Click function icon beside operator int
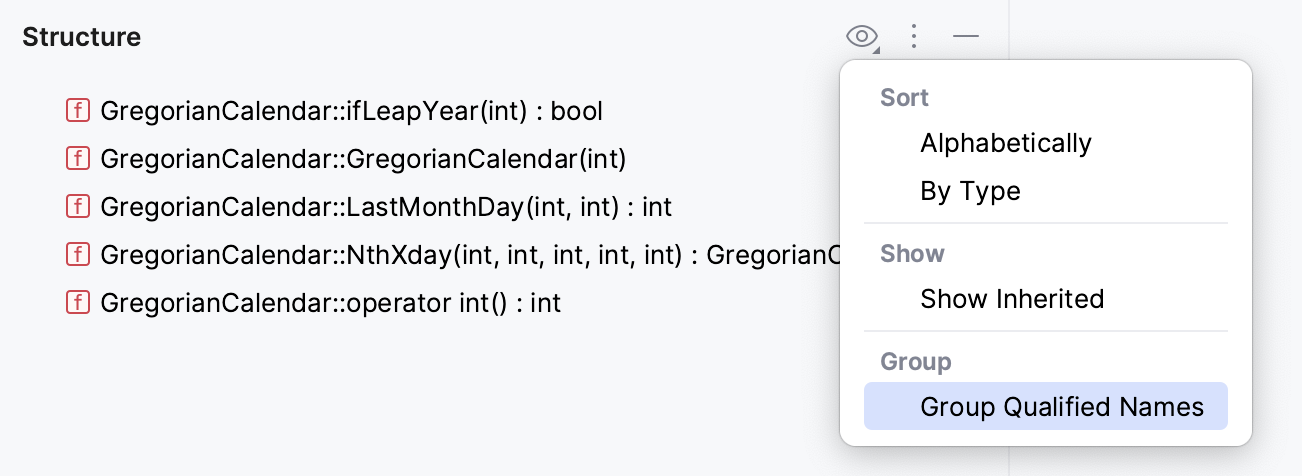This screenshot has height=476, width=1302. click(x=77, y=302)
